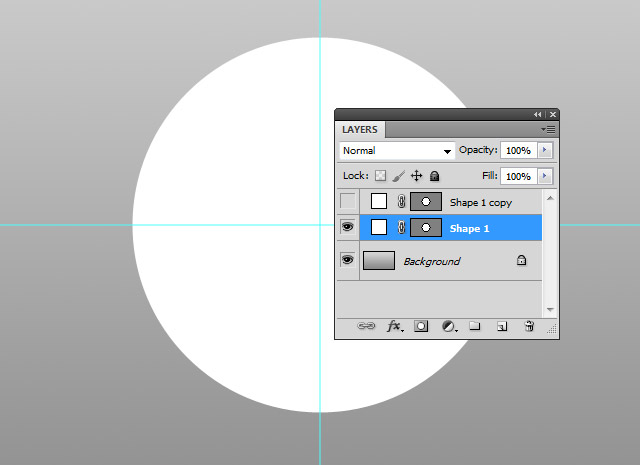
Task: Lock layer position
Action: pos(416,176)
